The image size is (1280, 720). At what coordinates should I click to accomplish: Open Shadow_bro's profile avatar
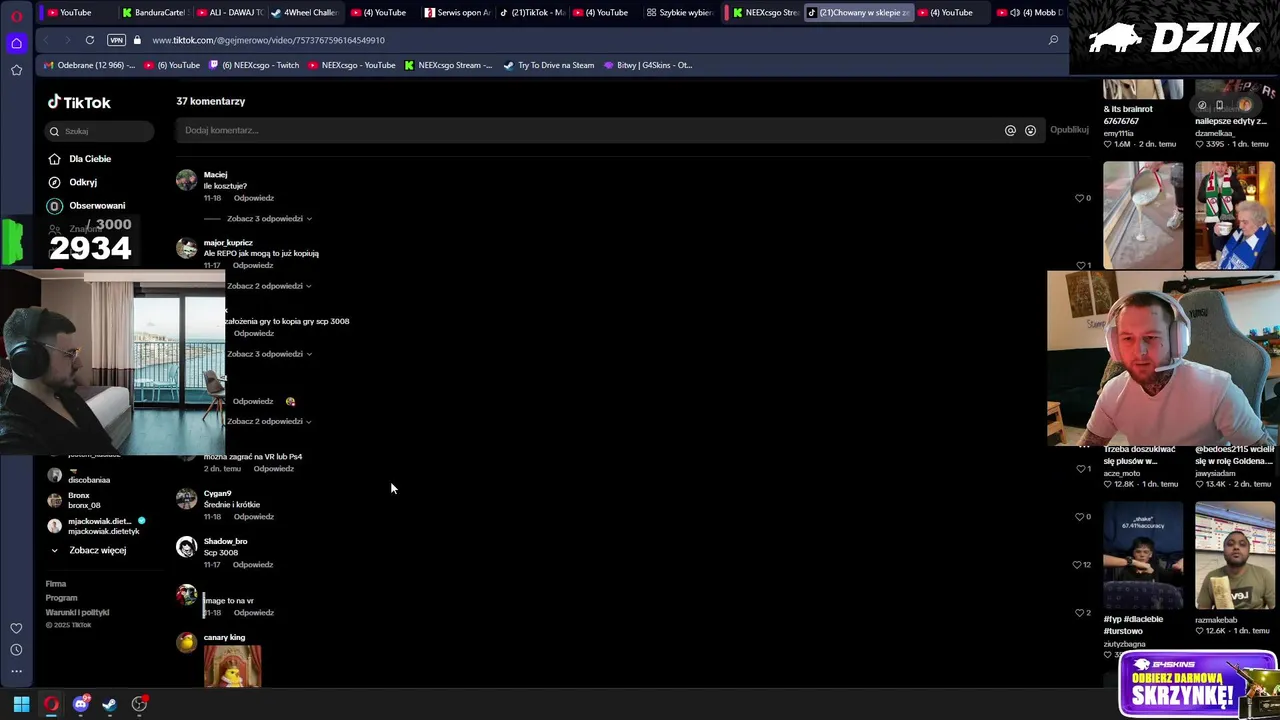[x=187, y=547]
